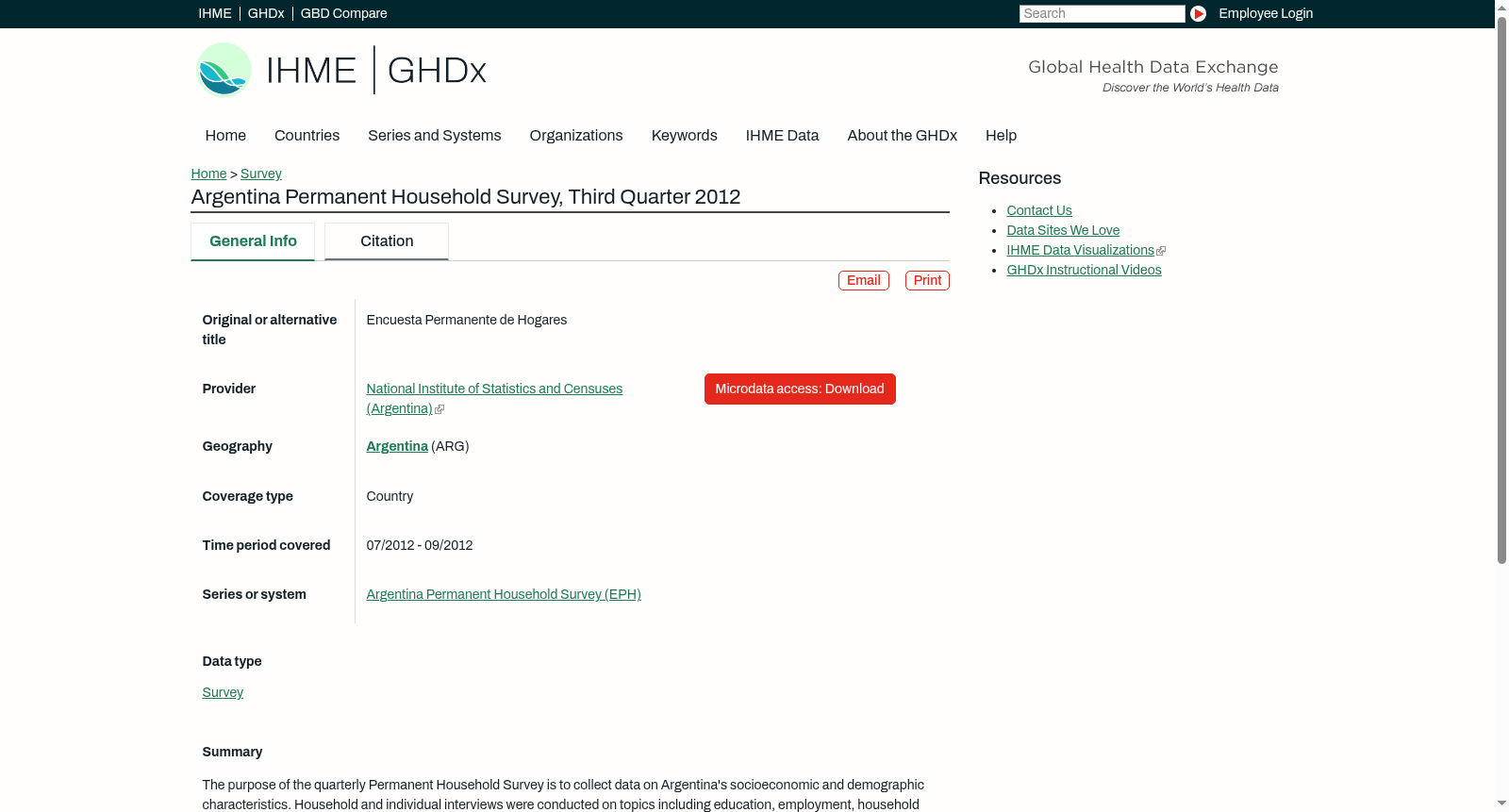
Task: Click the 'Original or alternative title' label
Action: coord(270,330)
